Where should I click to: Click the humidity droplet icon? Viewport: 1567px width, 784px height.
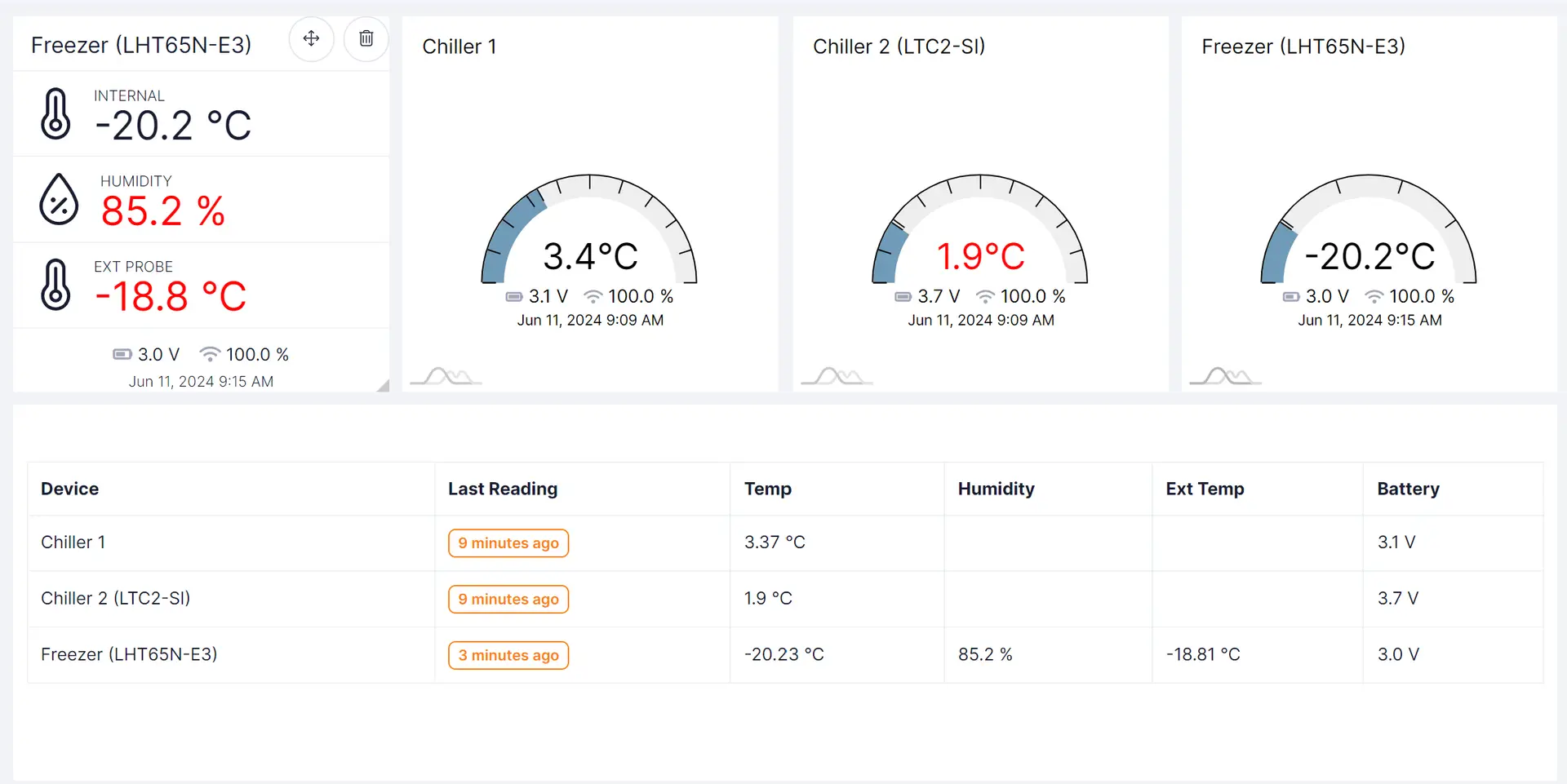coord(59,199)
